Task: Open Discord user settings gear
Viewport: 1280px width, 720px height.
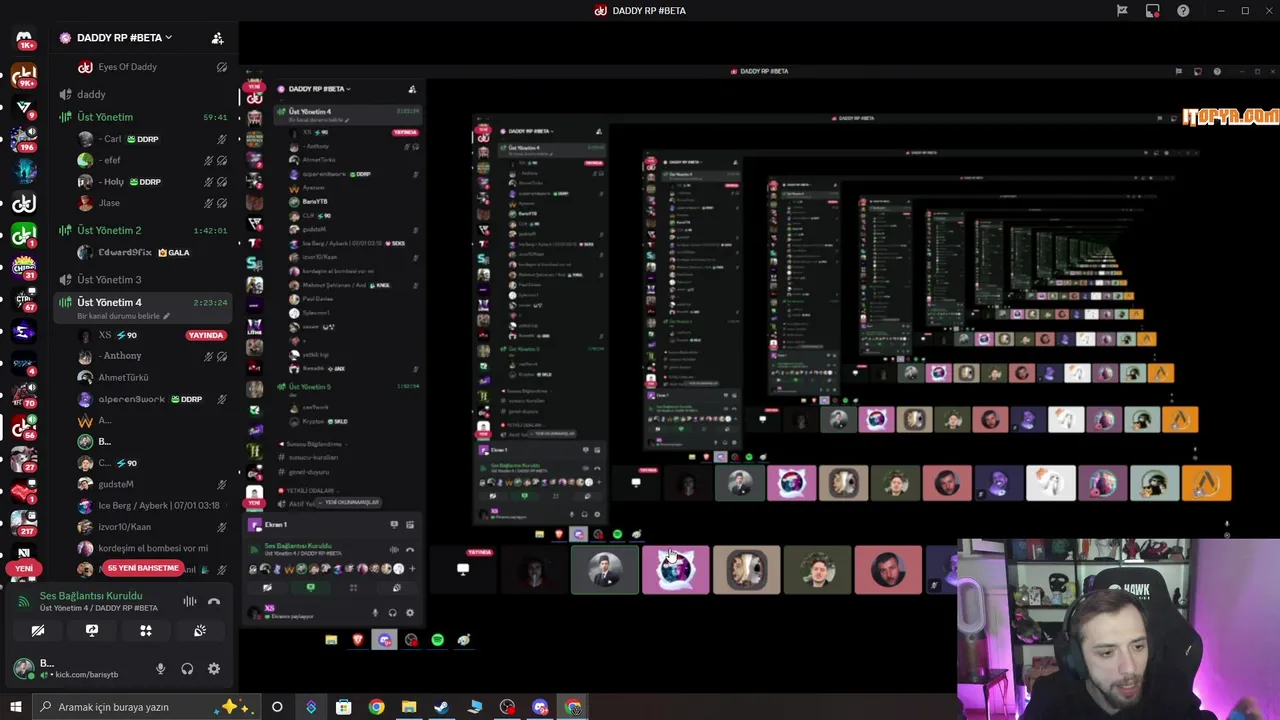Action: pyautogui.click(x=213, y=669)
